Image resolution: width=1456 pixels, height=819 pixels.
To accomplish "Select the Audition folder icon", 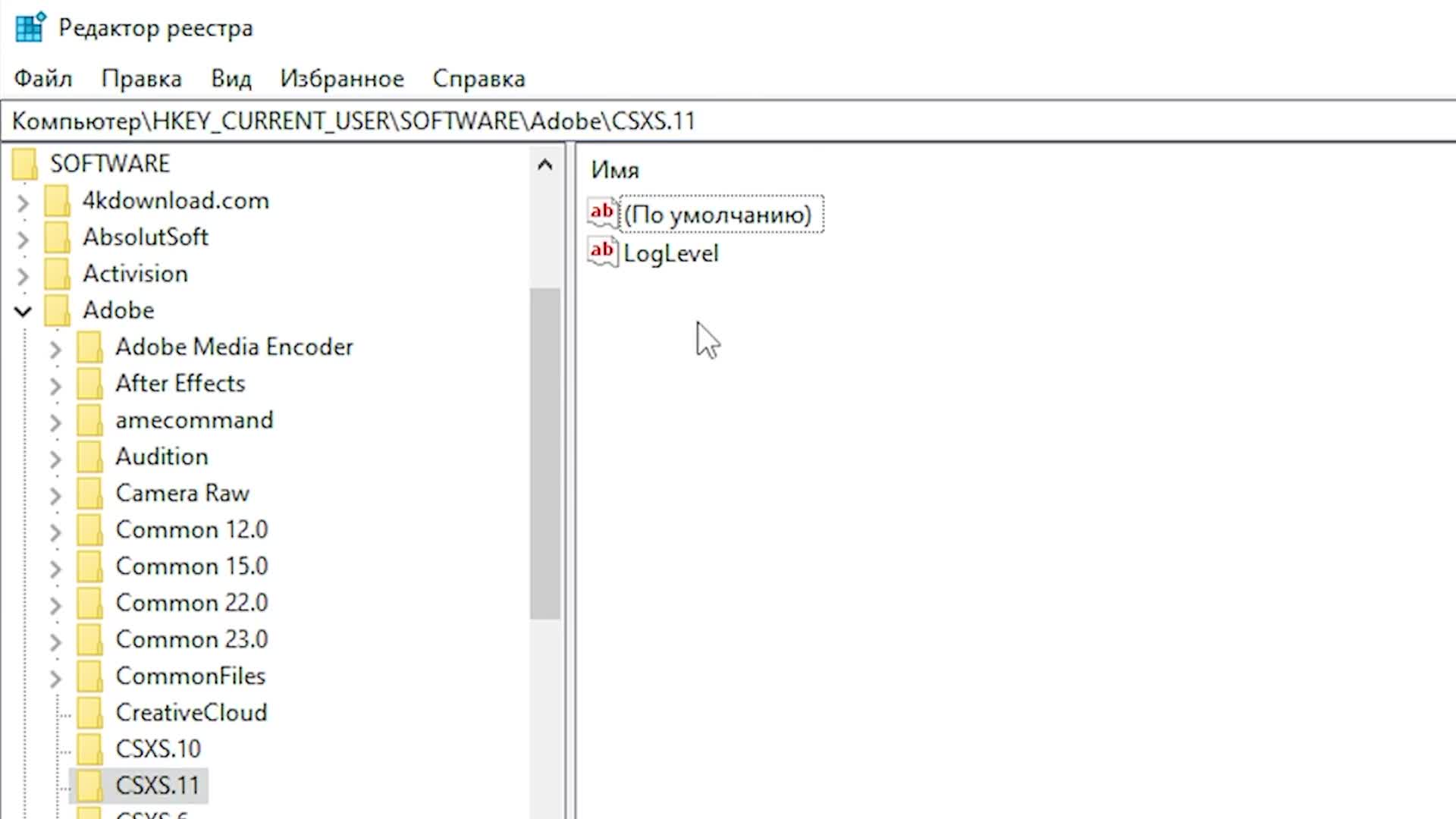I will tap(89, 457).
